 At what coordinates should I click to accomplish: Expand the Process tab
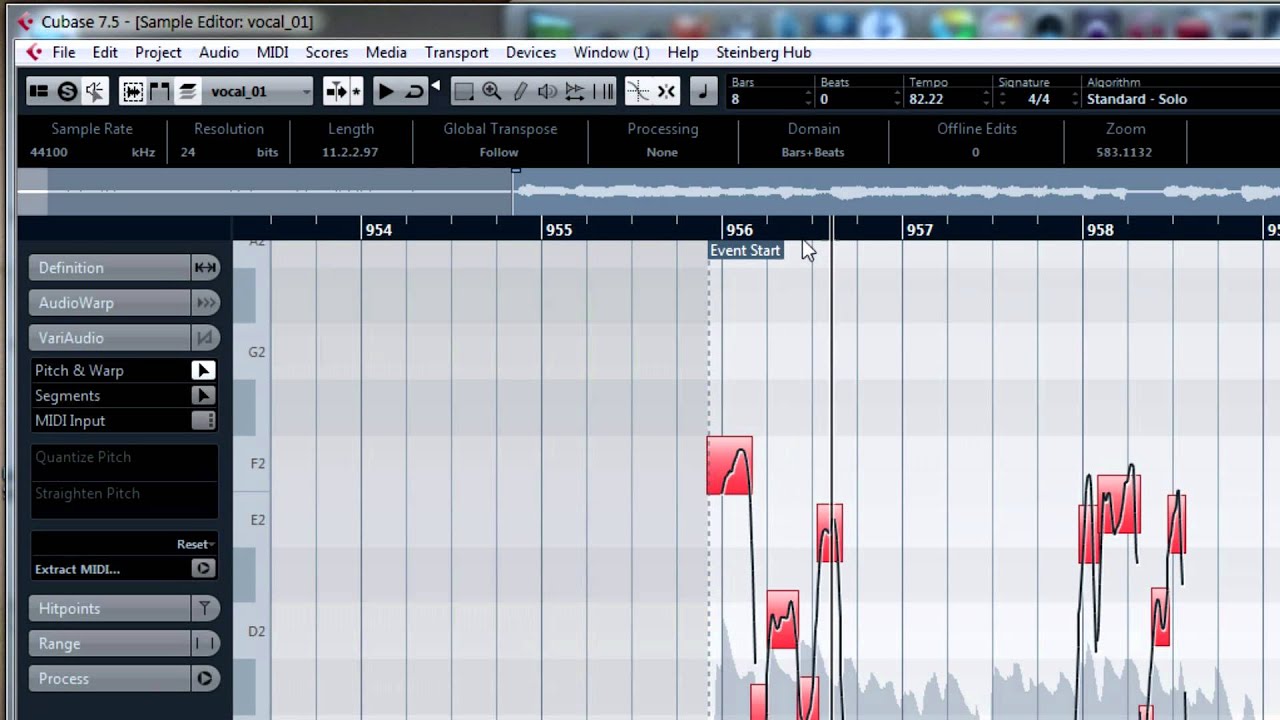click(110, 678)
